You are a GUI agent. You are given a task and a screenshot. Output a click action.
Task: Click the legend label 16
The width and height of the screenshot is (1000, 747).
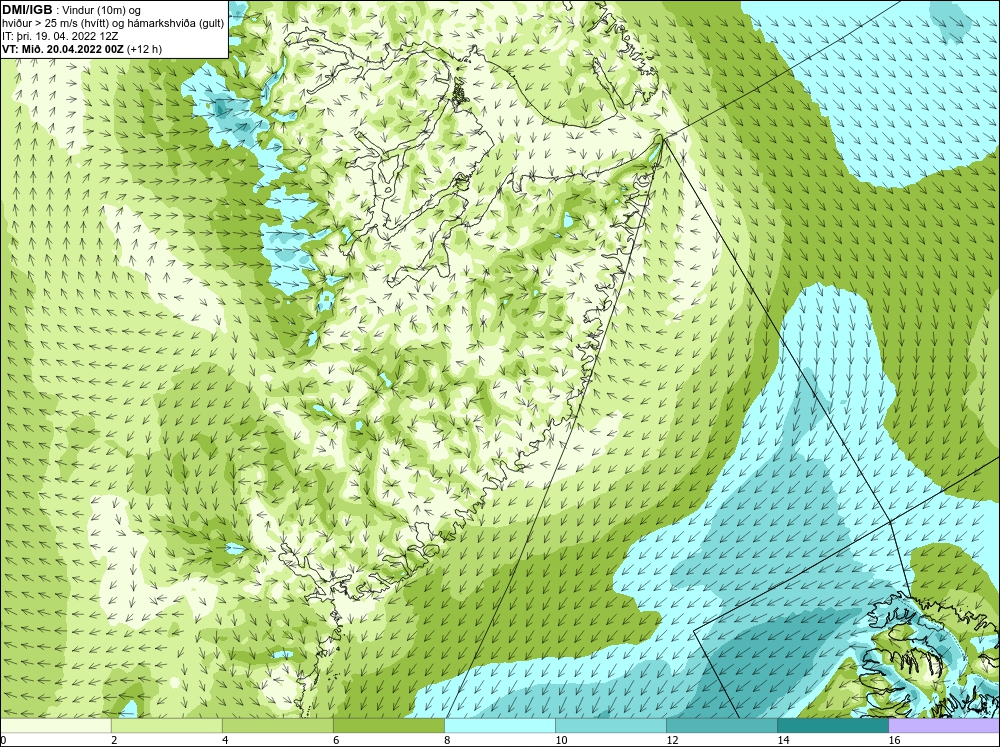tap(894, 740)
